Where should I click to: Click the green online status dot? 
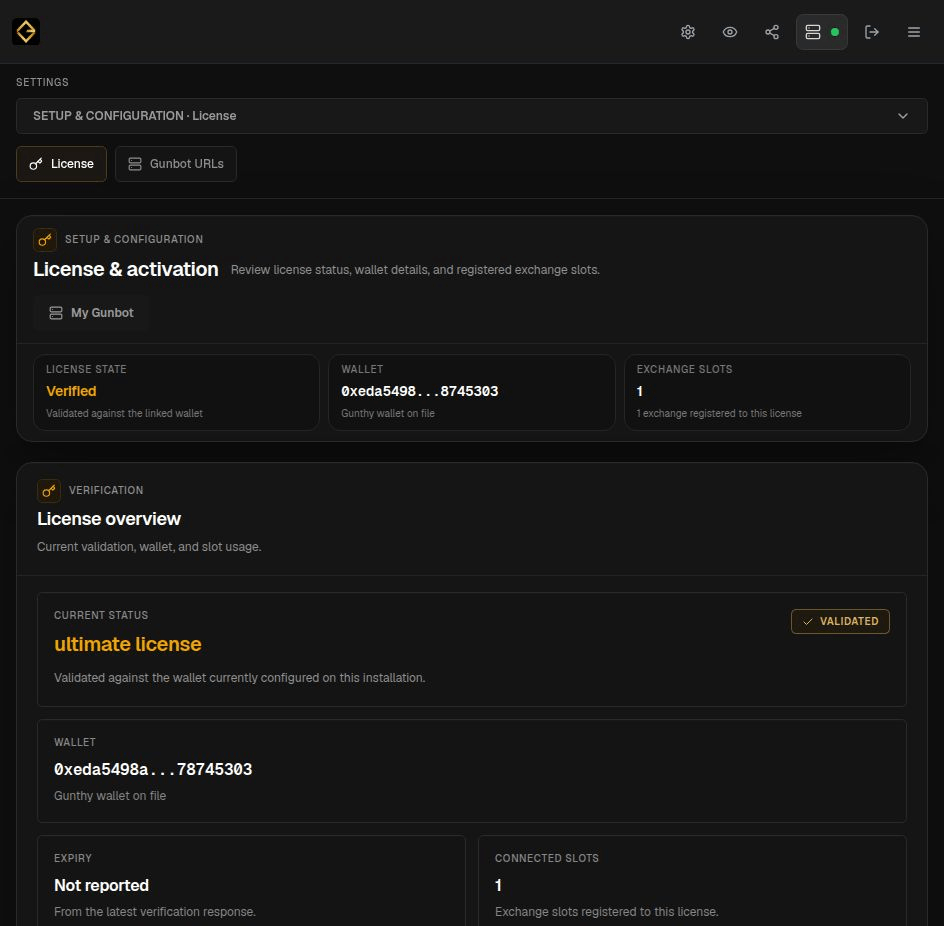click(x=834, y=32)
